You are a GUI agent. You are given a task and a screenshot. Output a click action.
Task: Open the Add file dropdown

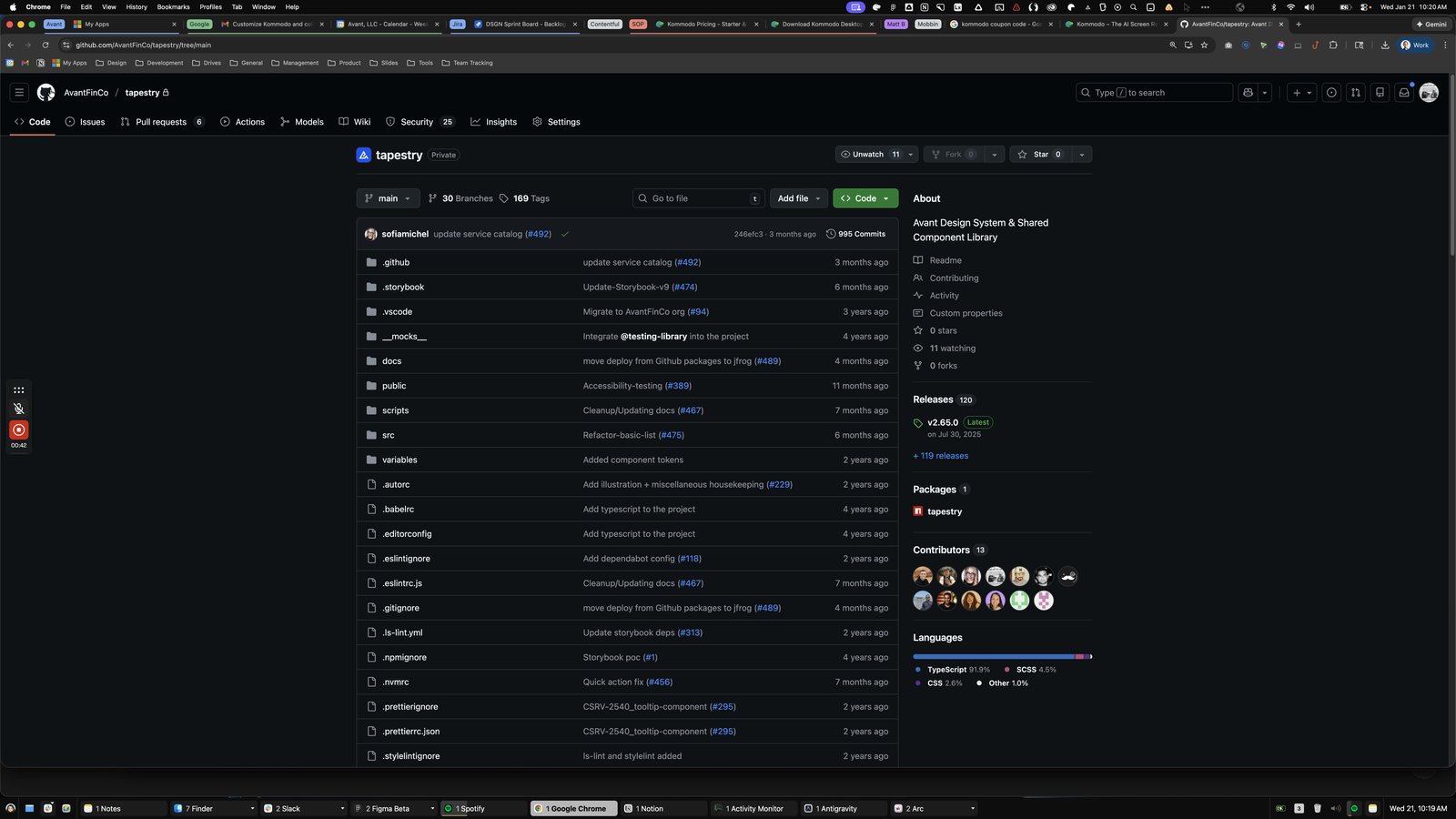(799, 198)
